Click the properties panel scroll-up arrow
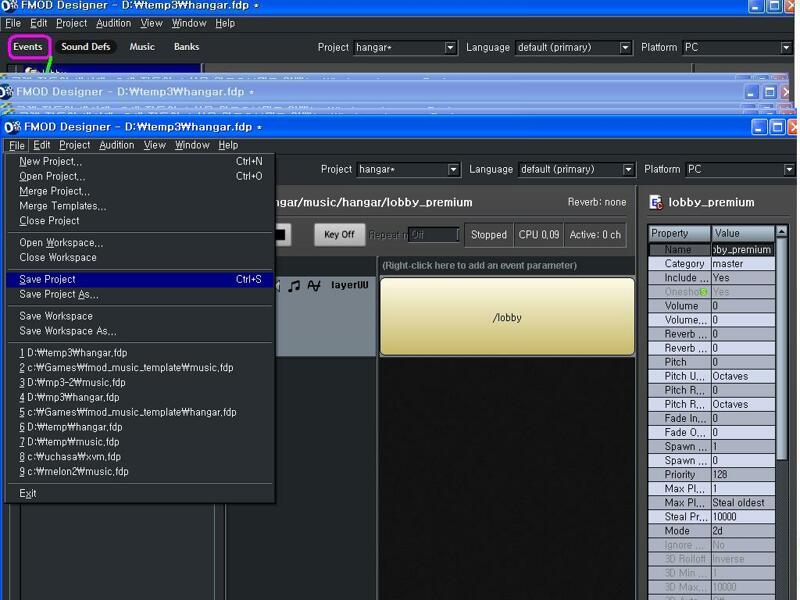 (x=782, y=232)
